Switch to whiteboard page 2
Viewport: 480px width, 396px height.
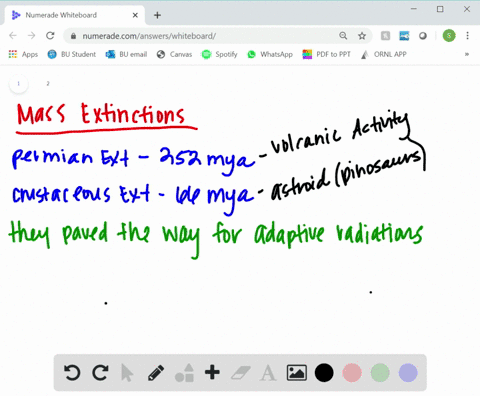(48, 84)
